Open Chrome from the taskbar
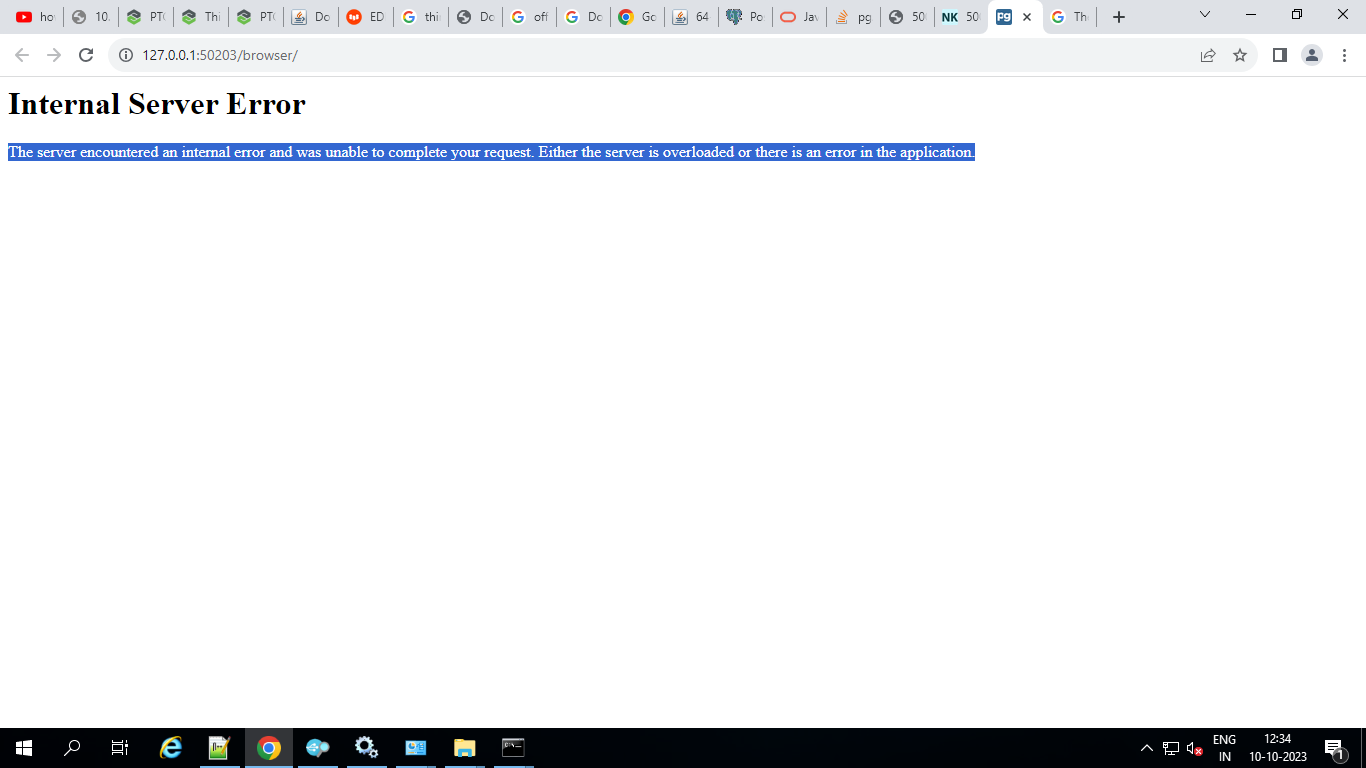 pos(268,747)
